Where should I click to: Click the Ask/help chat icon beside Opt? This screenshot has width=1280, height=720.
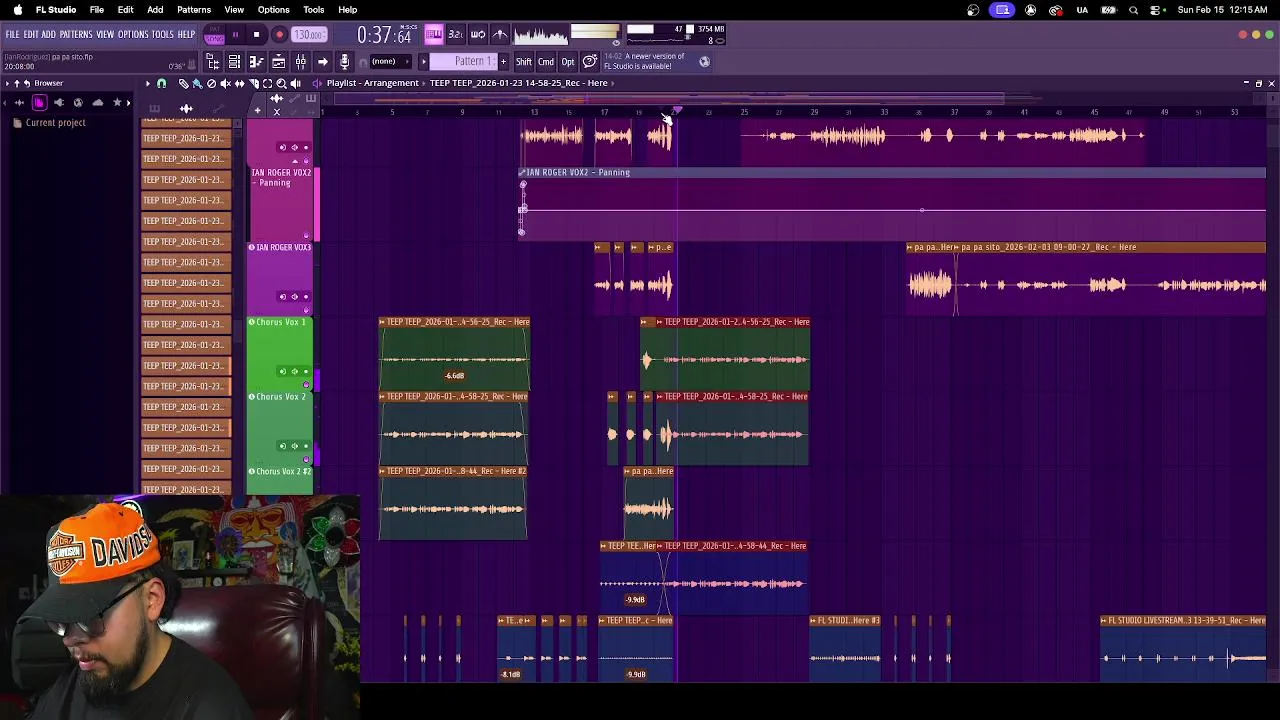pyautogui.click(x=590, y=62)
